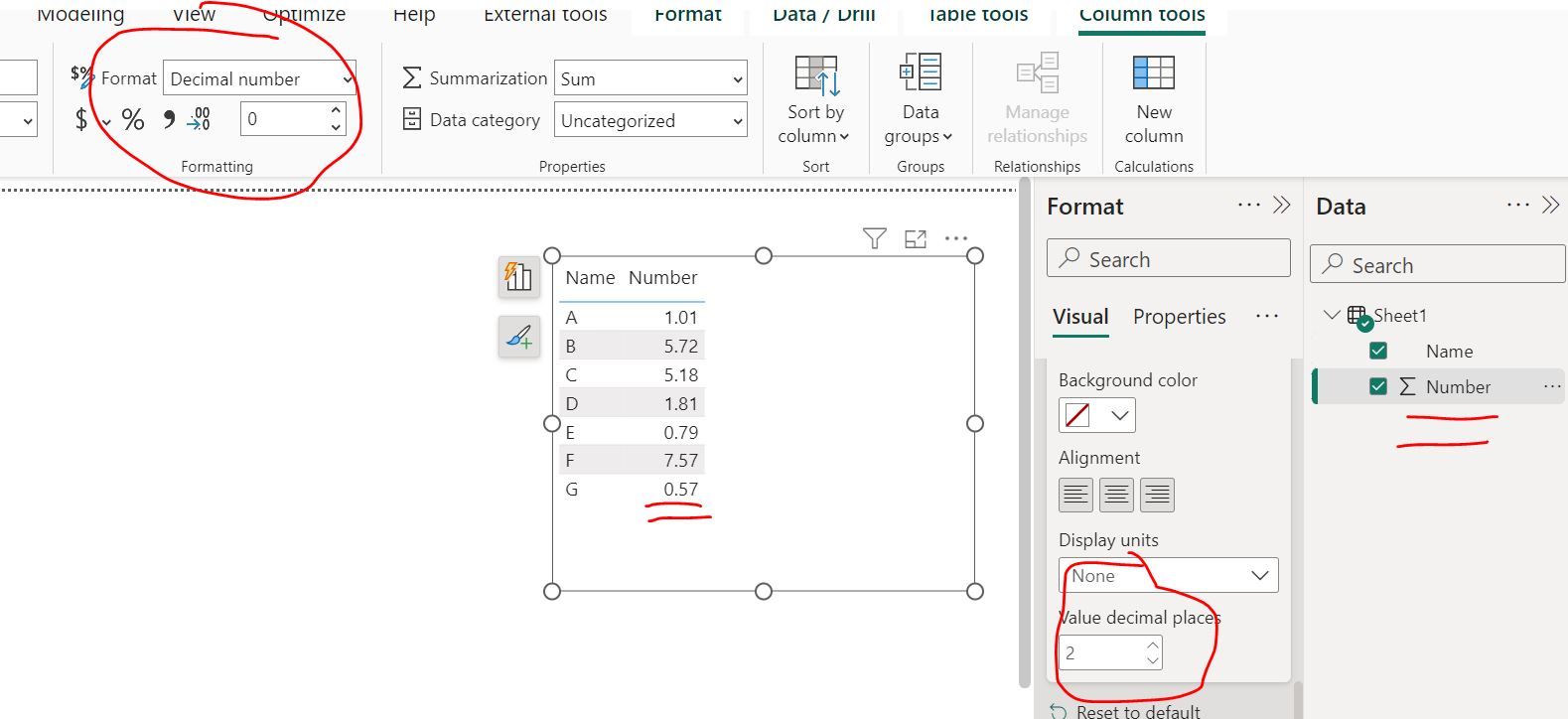Click the filter icon above table visual
The image size is (1568, 719).
(x=874, y=238)
